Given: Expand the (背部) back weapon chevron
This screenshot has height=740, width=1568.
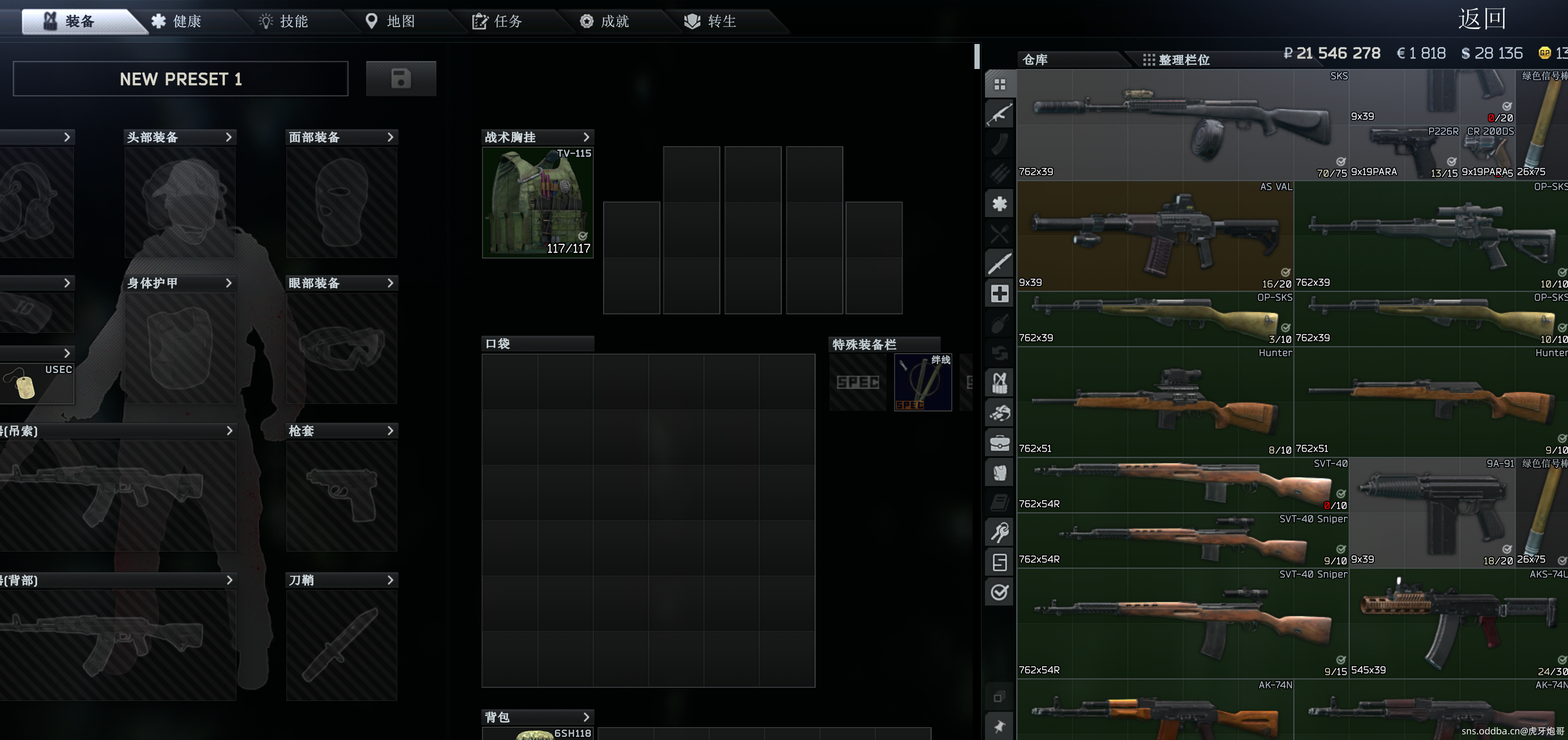Looking at the screenshot, I should coord(229,580).
